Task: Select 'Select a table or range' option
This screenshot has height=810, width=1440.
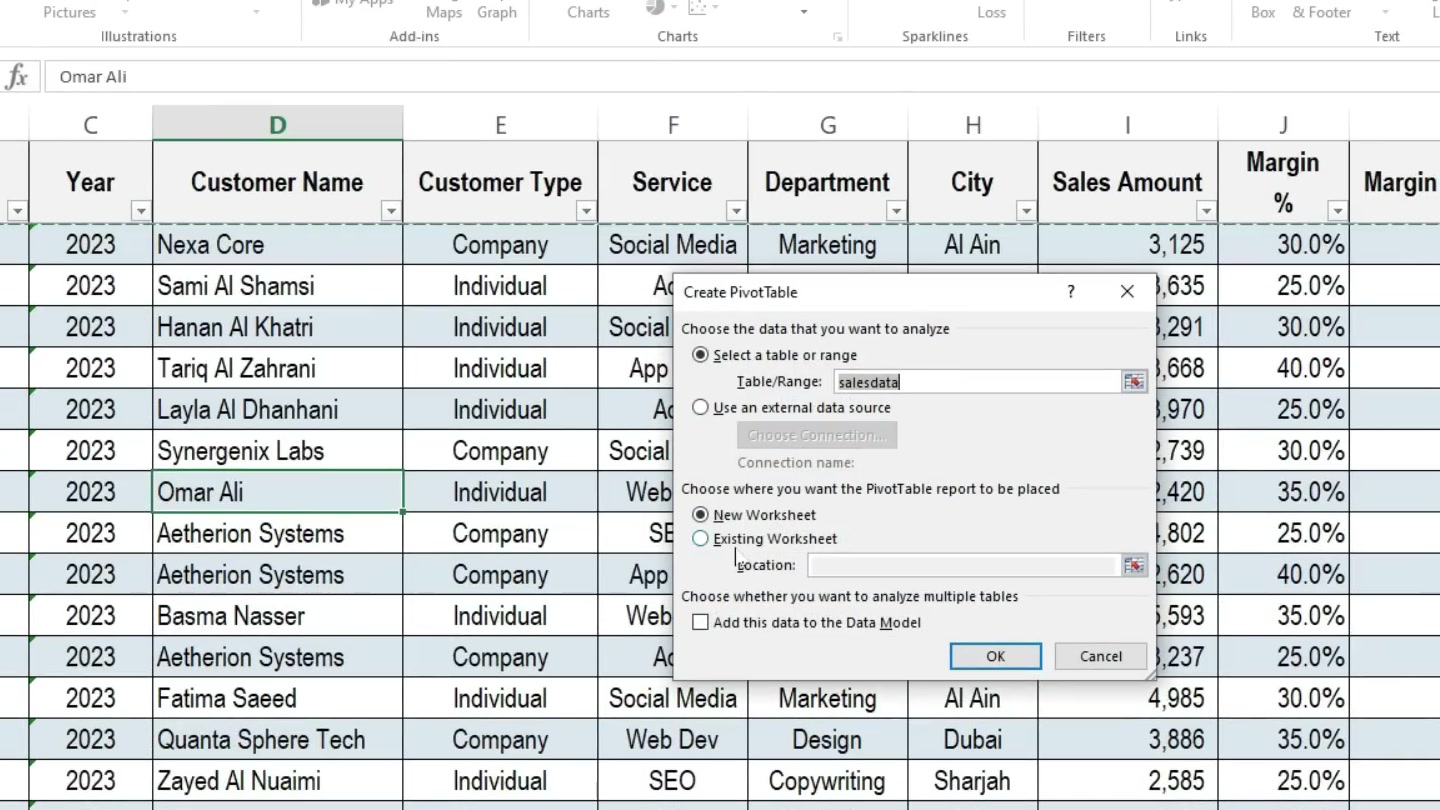Action: (x=700, y=355)
